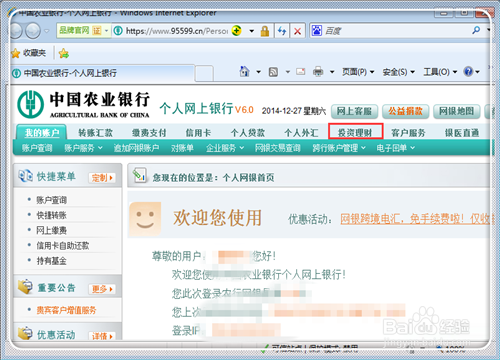Expand the 跨行账户管理 submenu
Screen dimensions: 500x360
click(339, 148)
